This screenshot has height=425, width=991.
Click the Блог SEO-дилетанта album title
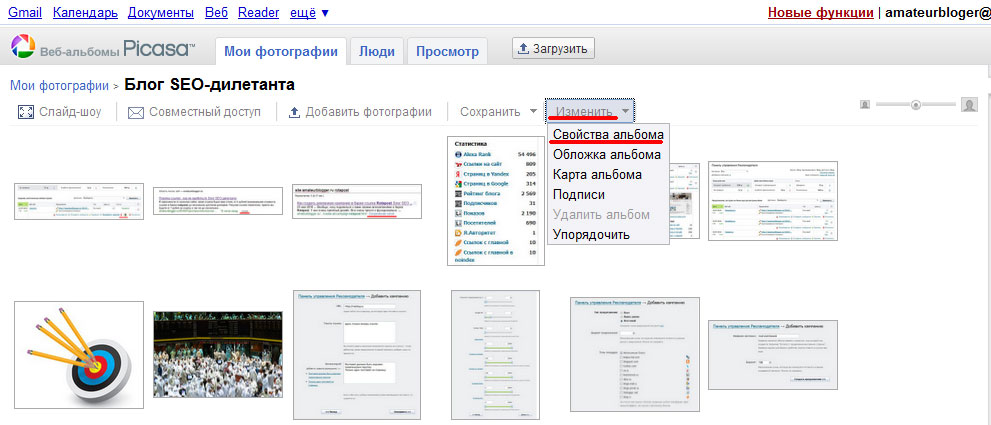point(209,84)
